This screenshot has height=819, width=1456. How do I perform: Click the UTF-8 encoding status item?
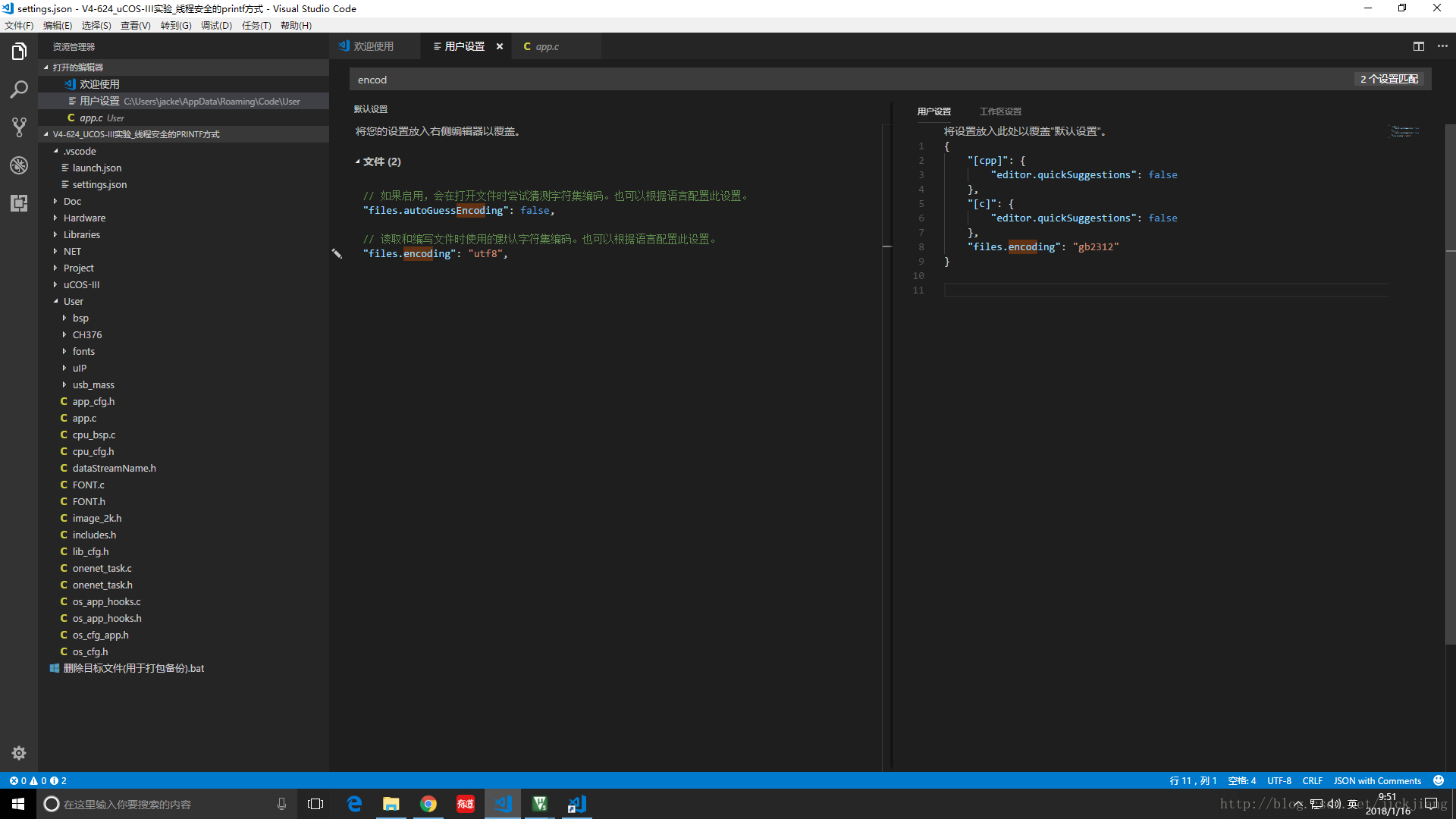[x=1279, y=780]
